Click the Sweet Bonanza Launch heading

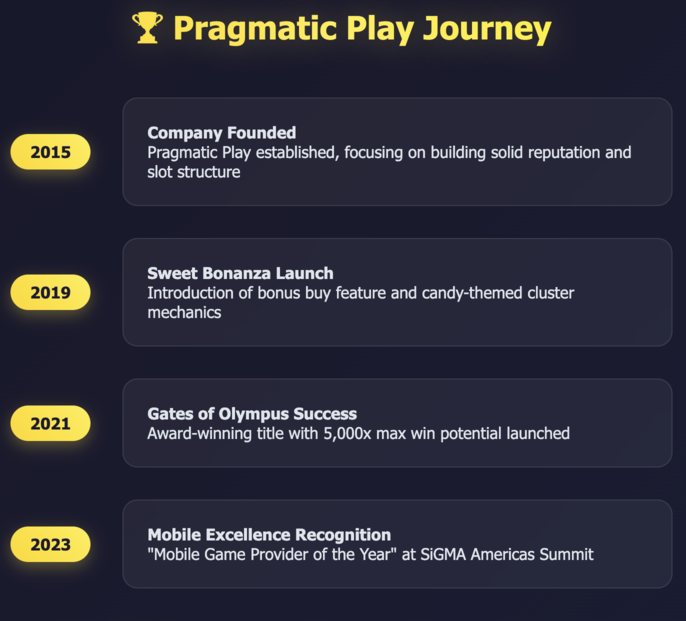(x=240, y=273)
